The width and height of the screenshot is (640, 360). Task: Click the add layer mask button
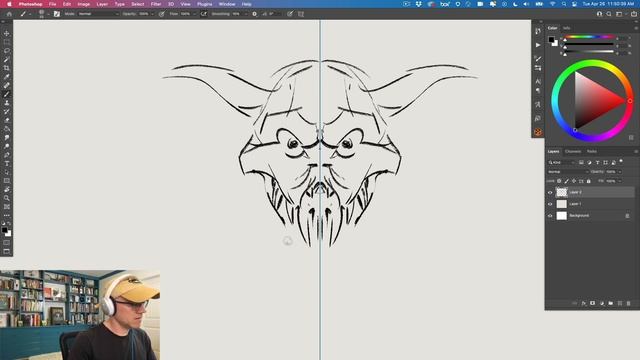point(593,303)
